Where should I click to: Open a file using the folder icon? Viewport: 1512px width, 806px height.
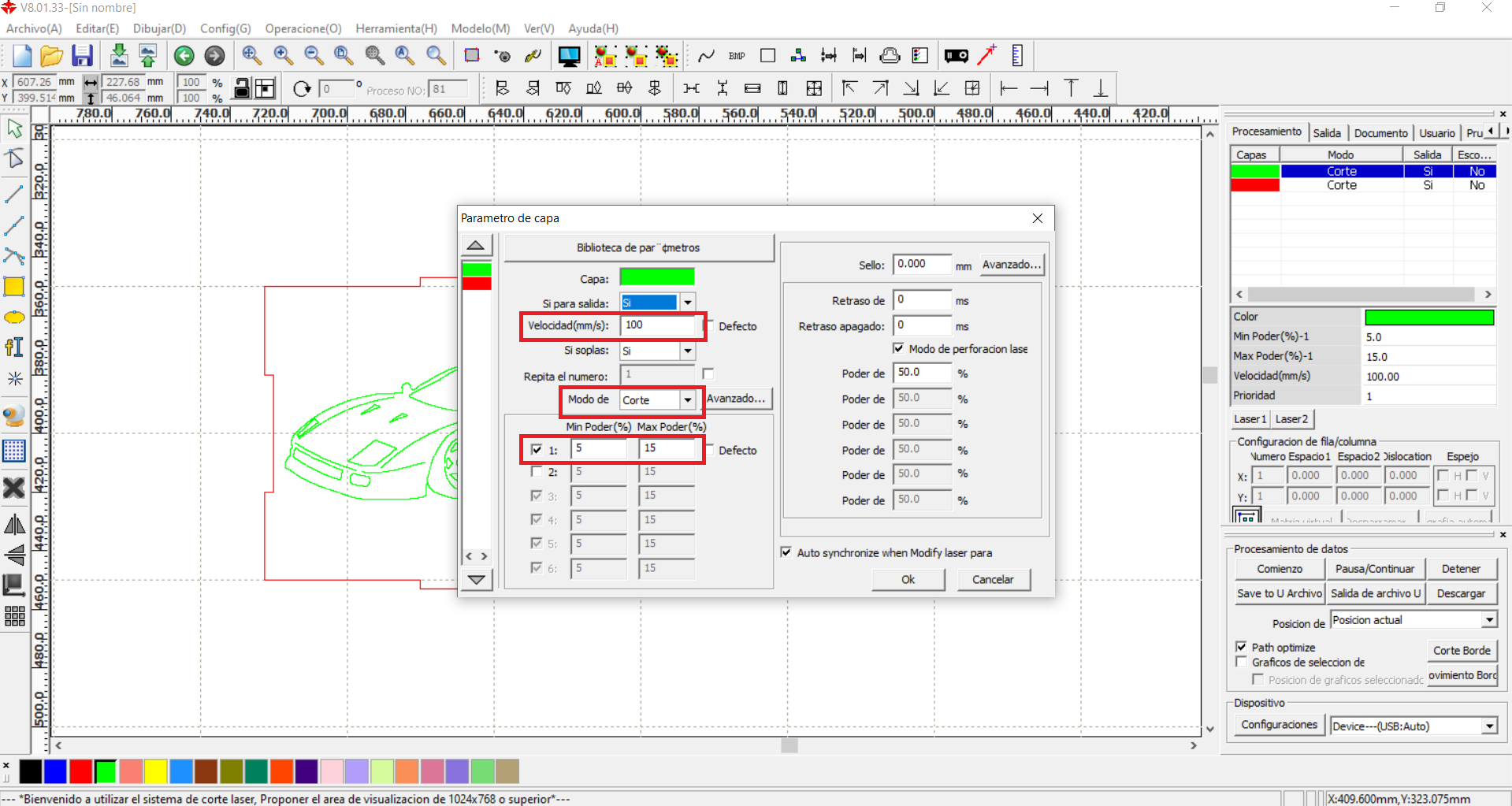click(51, 56)
